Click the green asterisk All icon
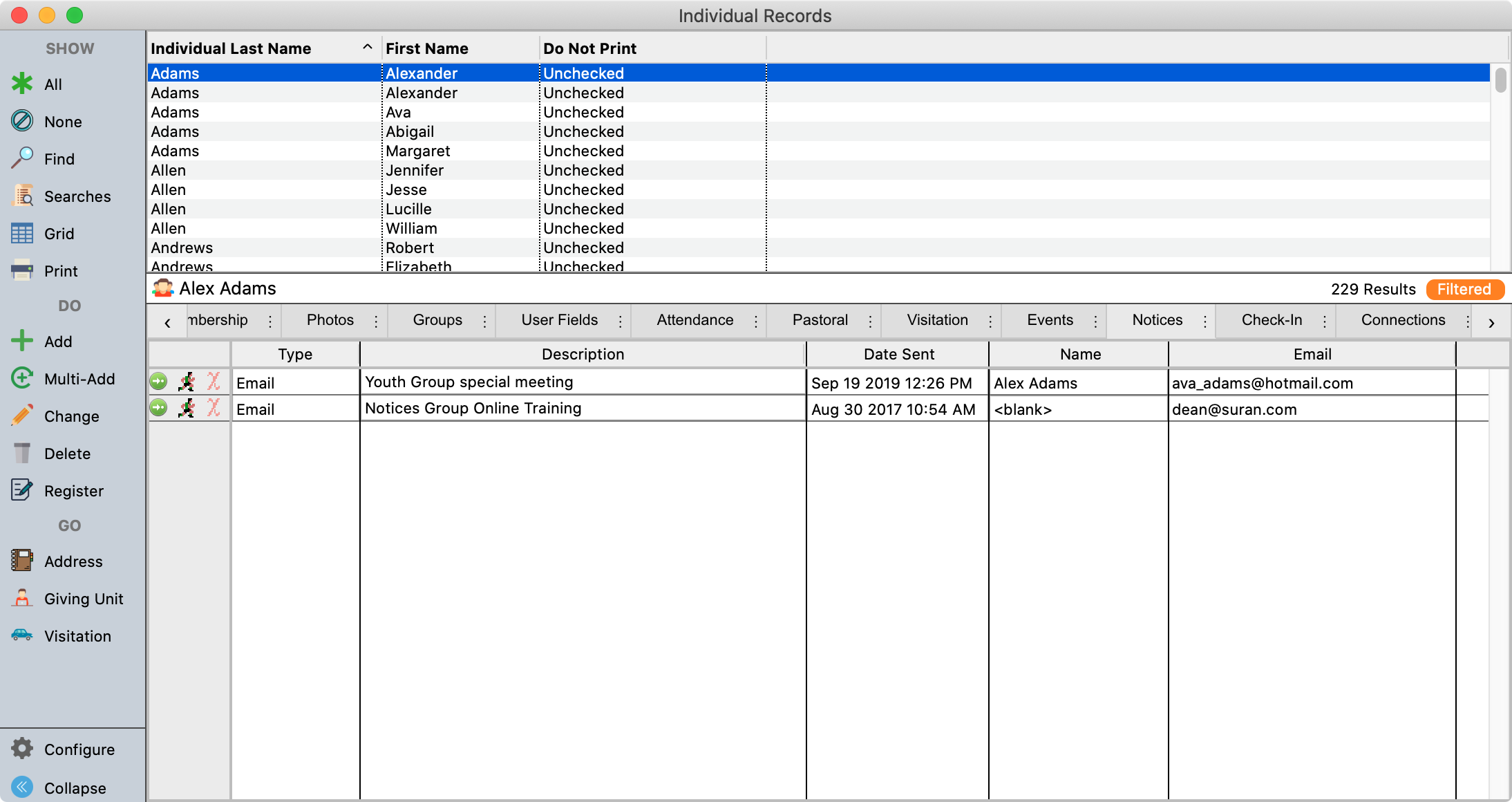1512x802 pixels. point(22,84)
